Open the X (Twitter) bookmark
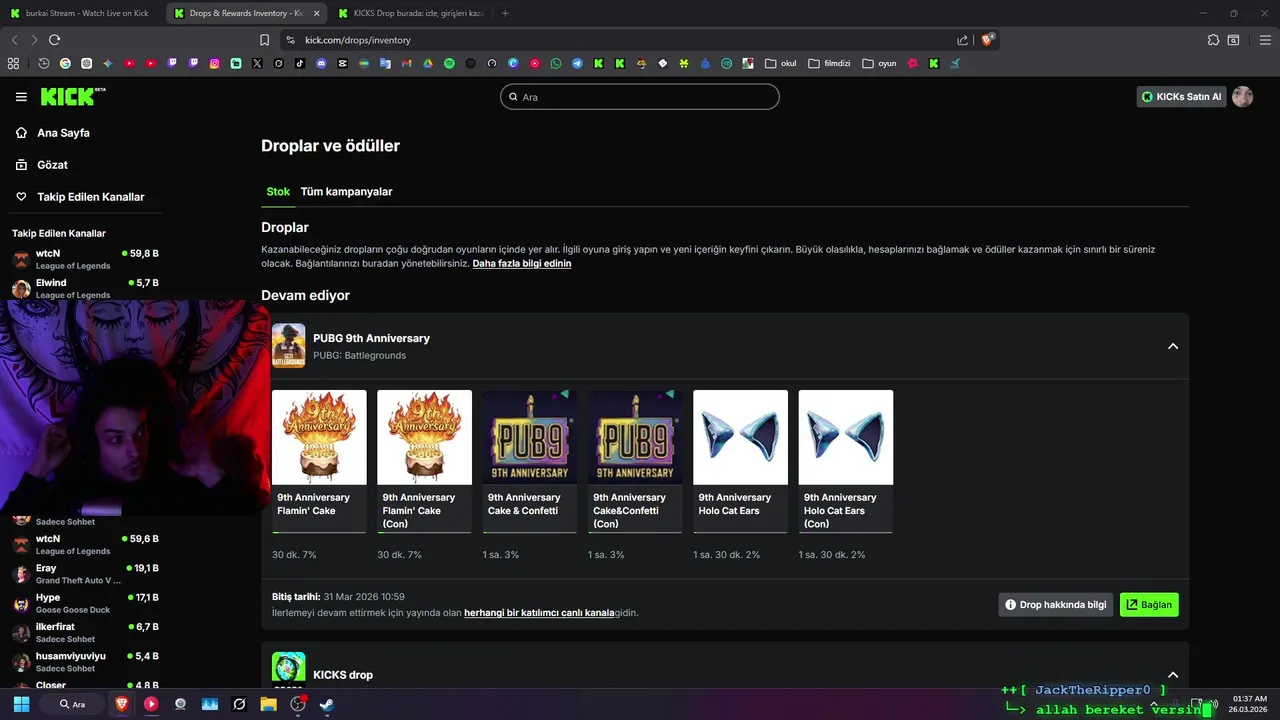1280x720 pixels. point(257,63)
